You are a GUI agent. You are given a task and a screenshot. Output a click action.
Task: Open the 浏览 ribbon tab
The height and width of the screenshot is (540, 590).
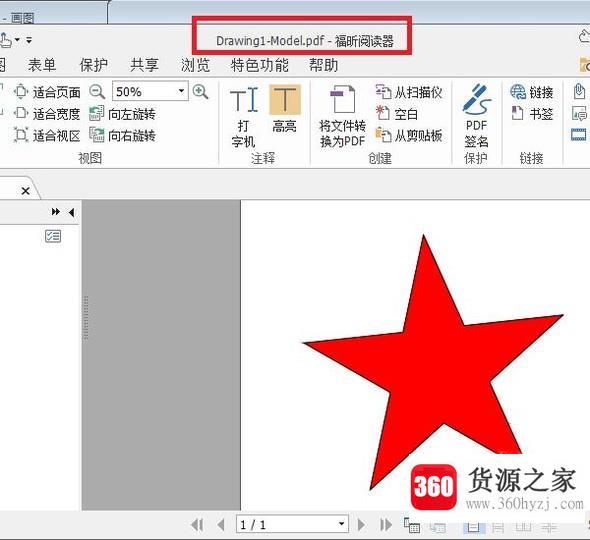coord(195,65)
